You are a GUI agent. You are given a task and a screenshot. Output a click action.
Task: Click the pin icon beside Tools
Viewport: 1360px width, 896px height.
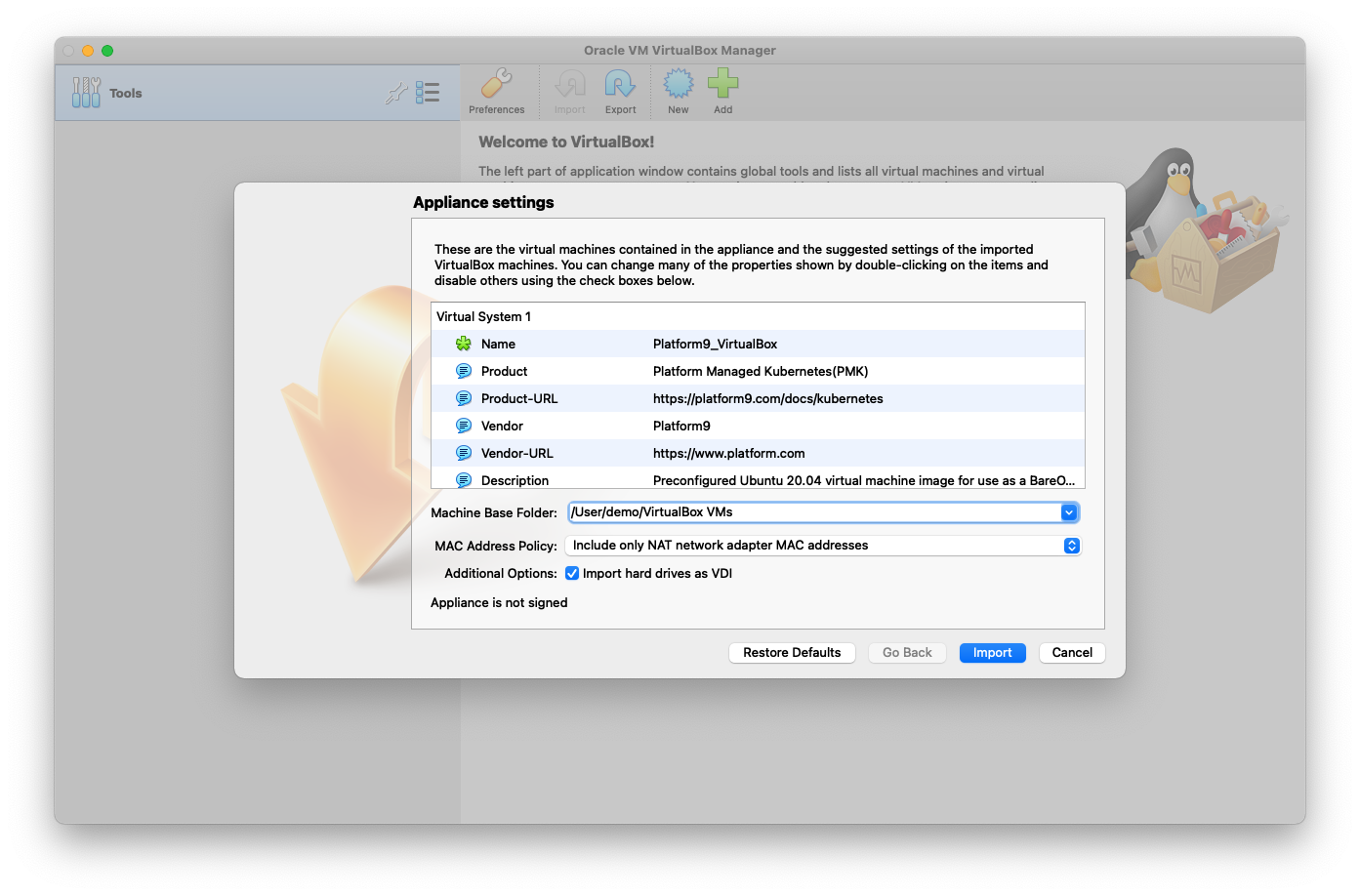395,94
